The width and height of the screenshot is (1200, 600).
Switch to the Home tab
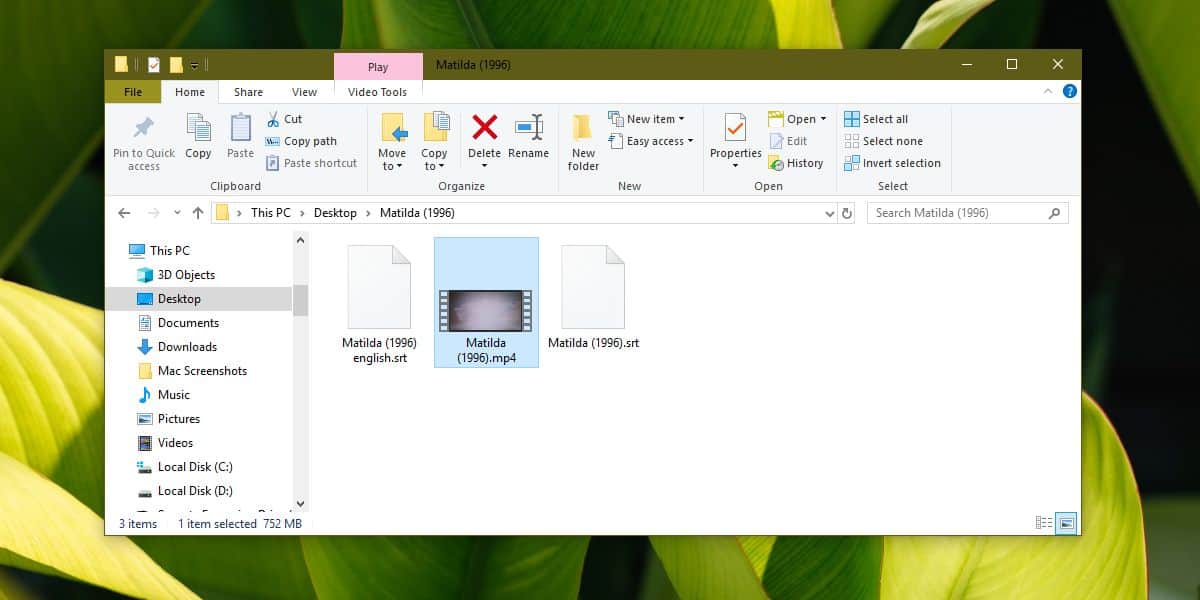point(190,92)
